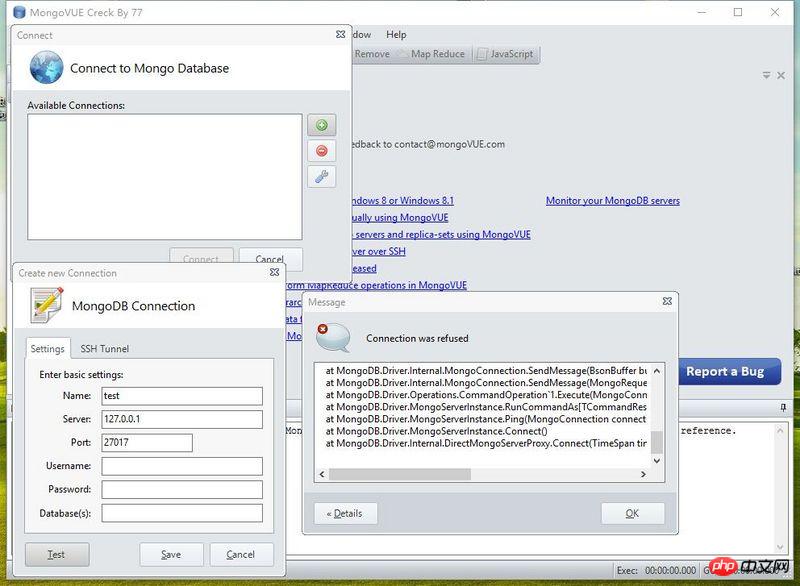
Task: Click the JavaScript toolbar item
Action: [506, 54]
